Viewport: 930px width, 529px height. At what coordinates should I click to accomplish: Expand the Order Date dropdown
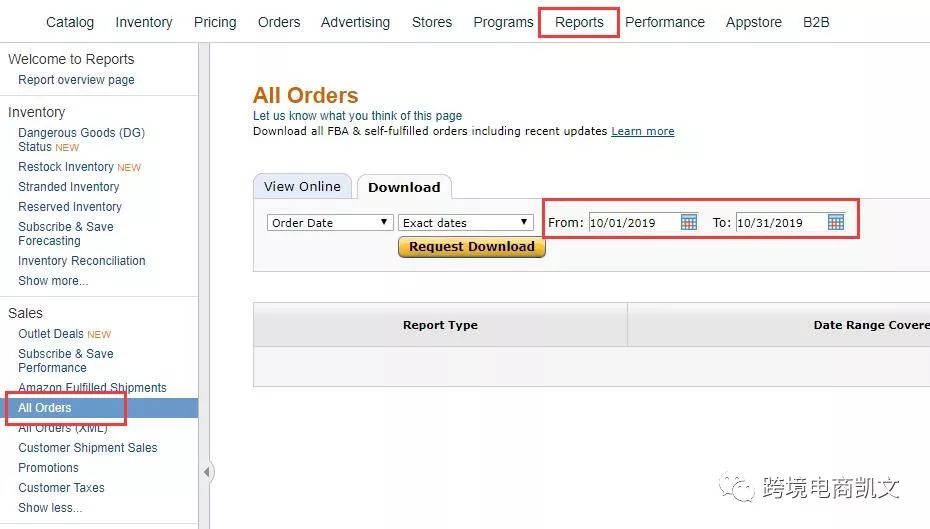330,223
